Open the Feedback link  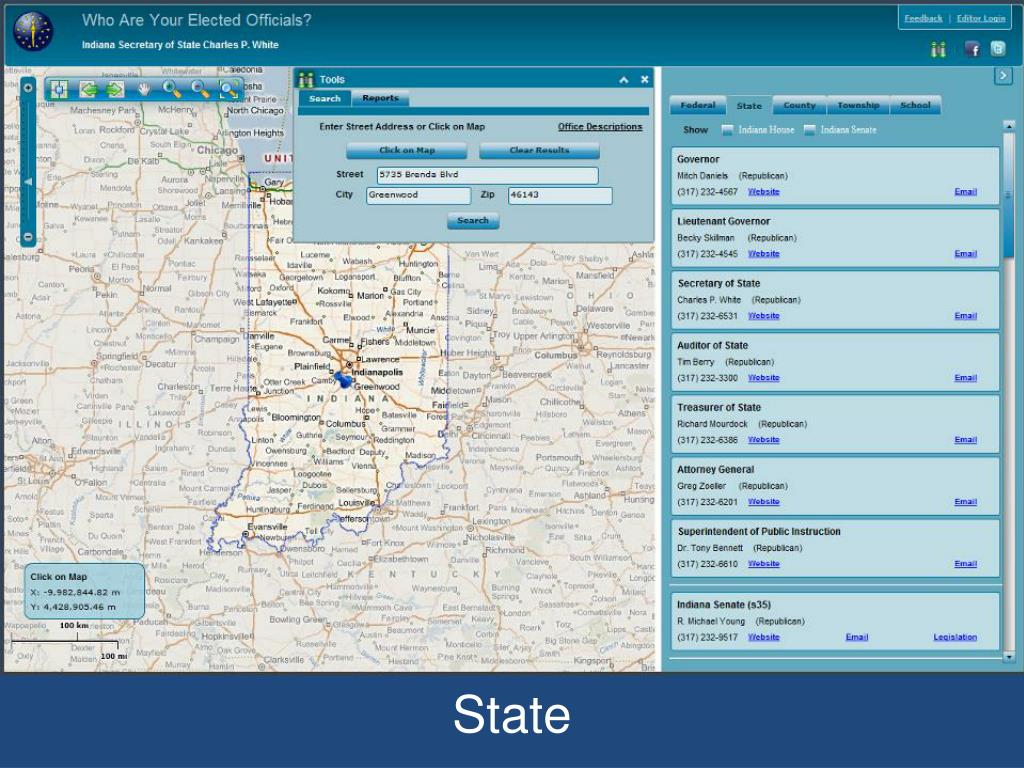coord(923,18)
